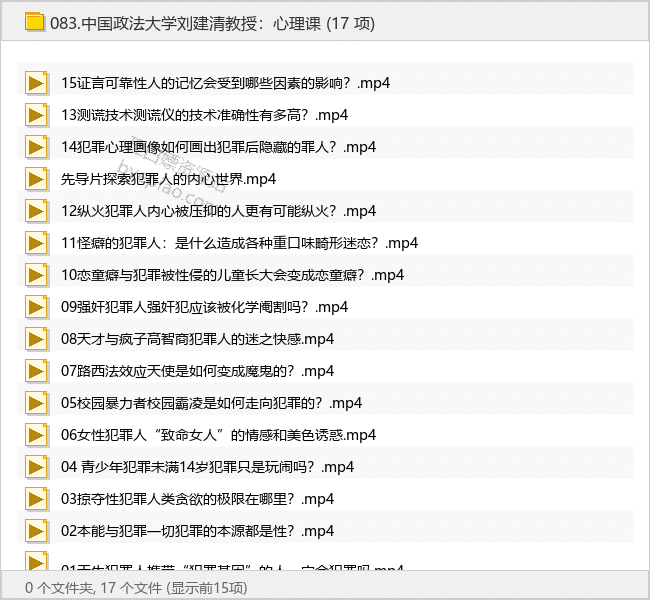The width and height of the screenshot is (650, 600).
Task: Click the video icon for 02本能与犯罪
Action: (x=36, y=531)
